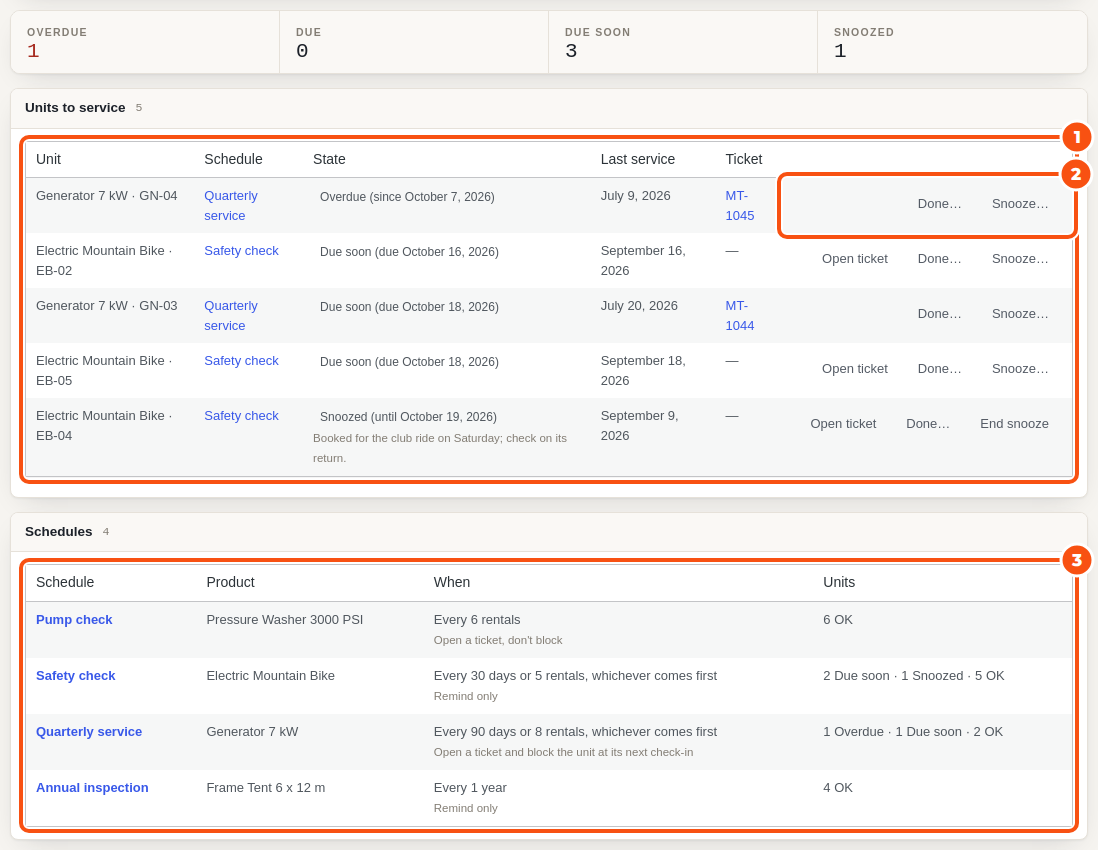Click 'Due soon (due October 16, 2026)' state
The image size is (1098, 850).
coord(409,252)
